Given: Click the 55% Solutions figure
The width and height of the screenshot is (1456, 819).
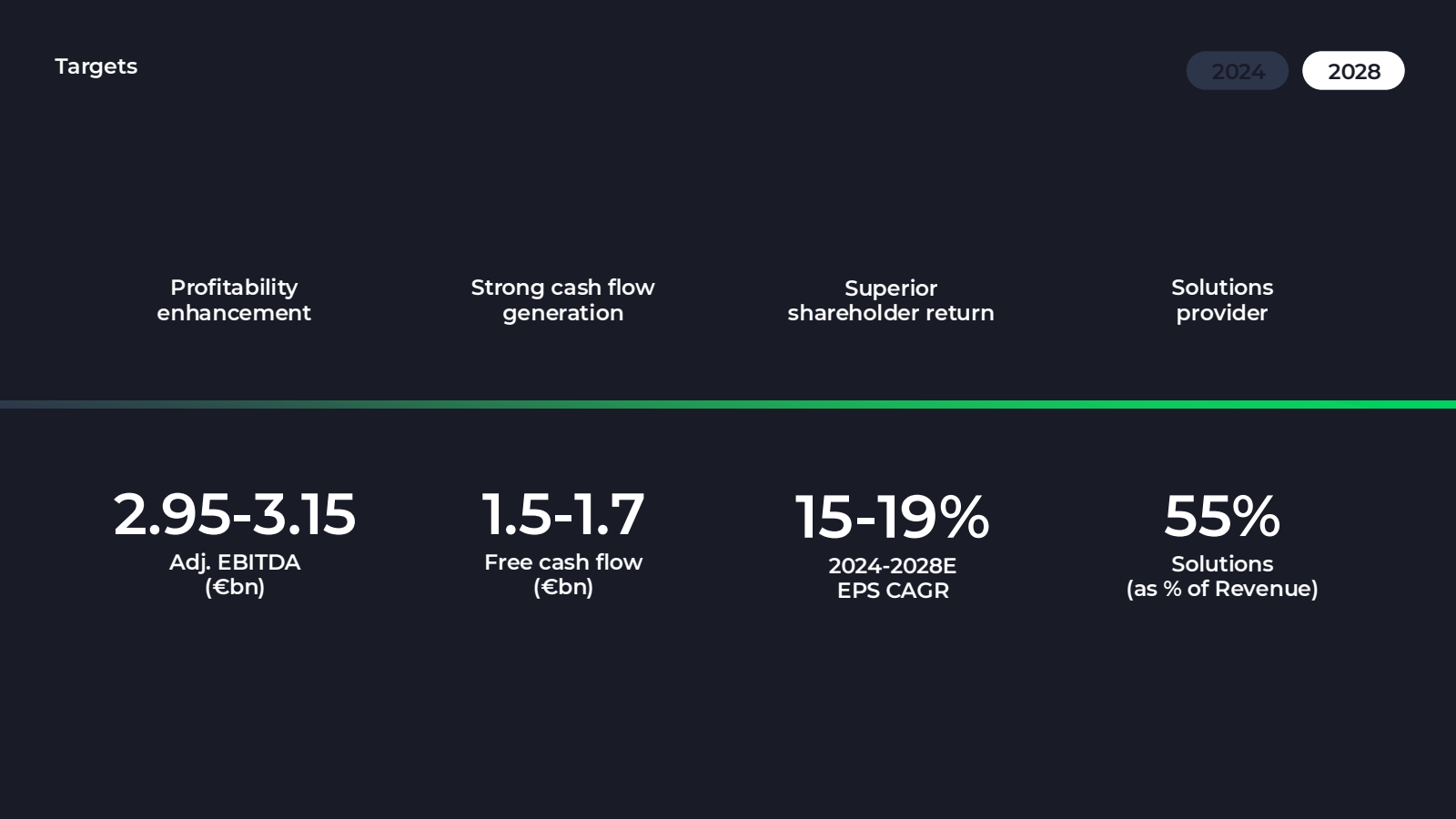Looking at the screenshot, I should tap(1222, 516).
